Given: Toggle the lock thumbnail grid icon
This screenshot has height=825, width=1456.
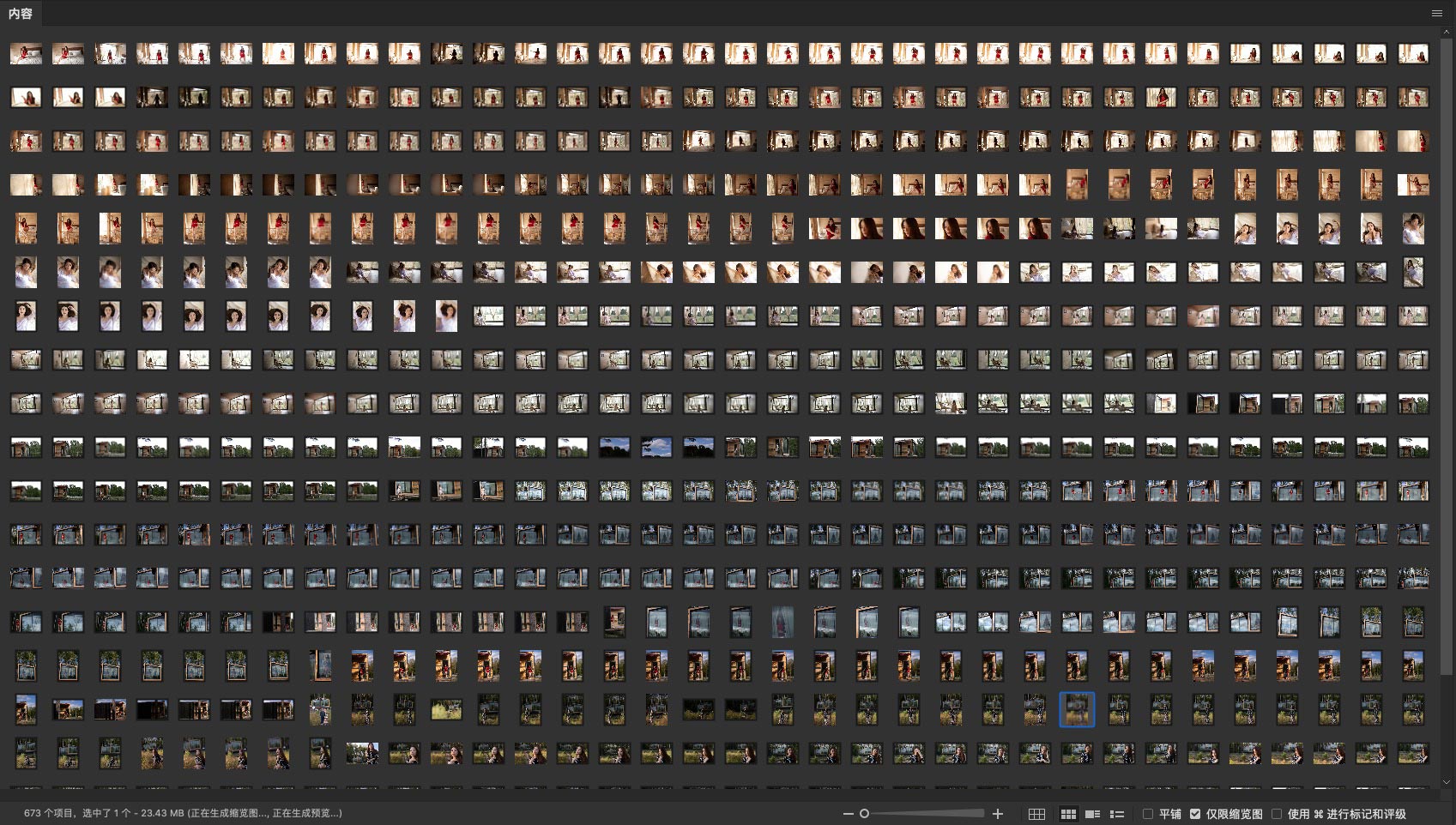Looking at the screenshot, I should [x=1036, y=814].
